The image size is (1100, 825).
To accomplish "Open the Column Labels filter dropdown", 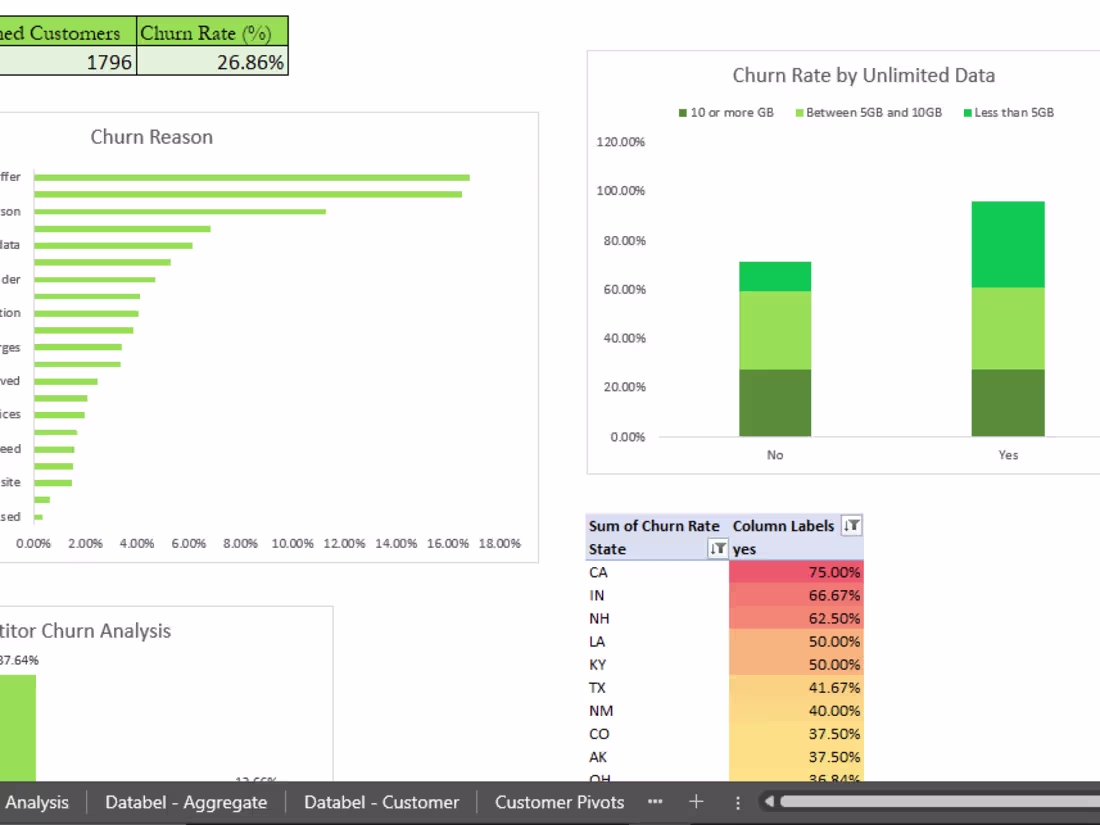I will pos(851,525).
